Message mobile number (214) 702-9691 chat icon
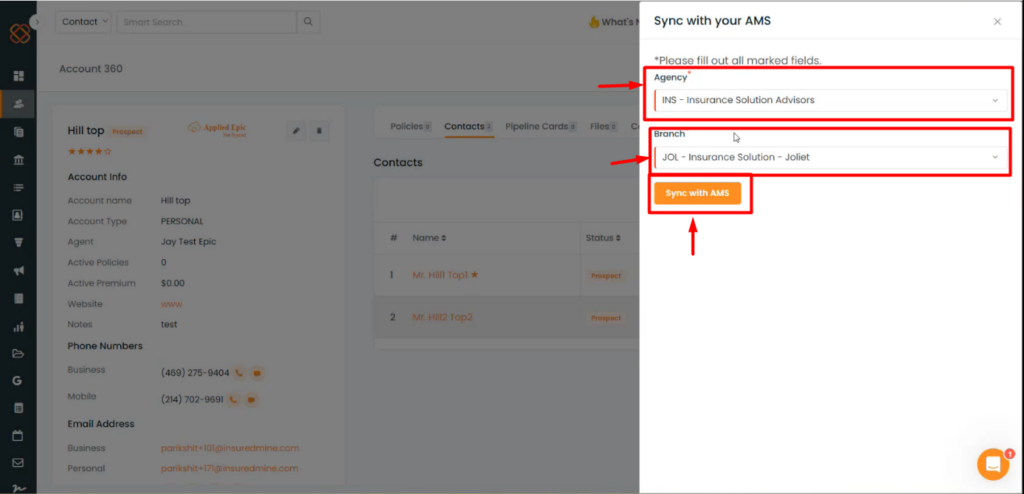 (251, 399)
